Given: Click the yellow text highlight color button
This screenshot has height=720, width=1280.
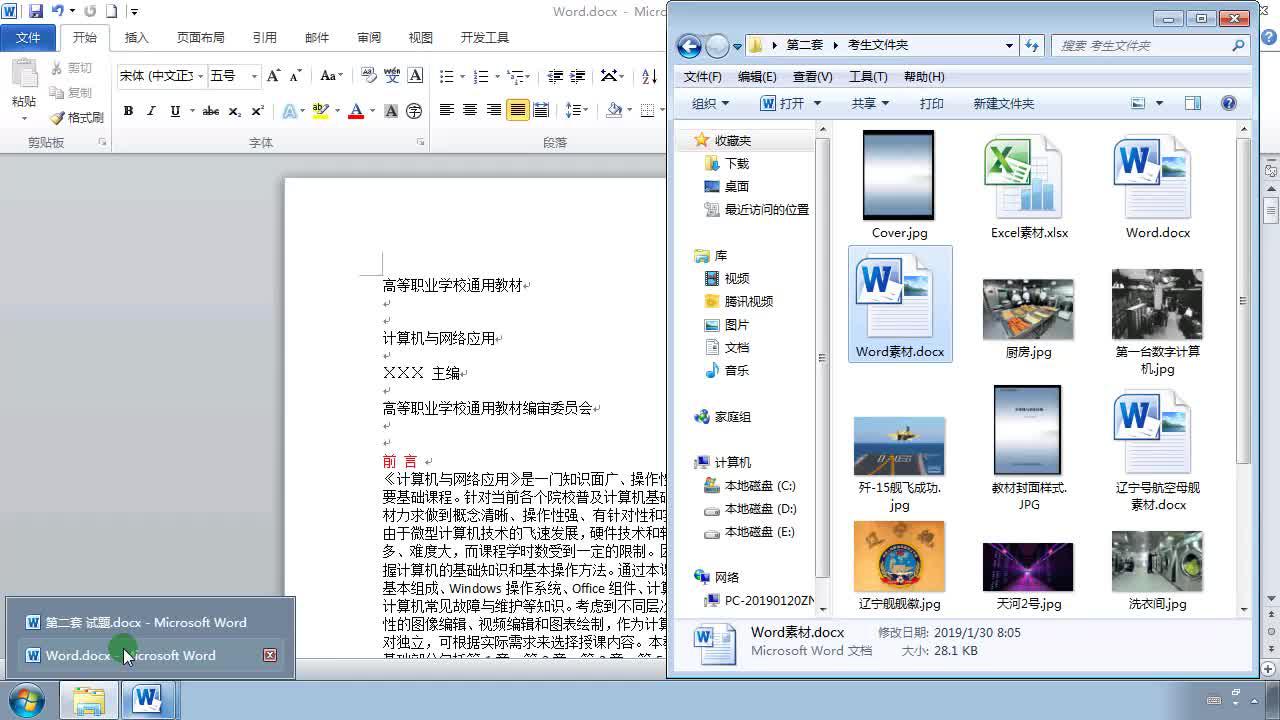Looking at the screenshot, I should click(x=320, y=111).
